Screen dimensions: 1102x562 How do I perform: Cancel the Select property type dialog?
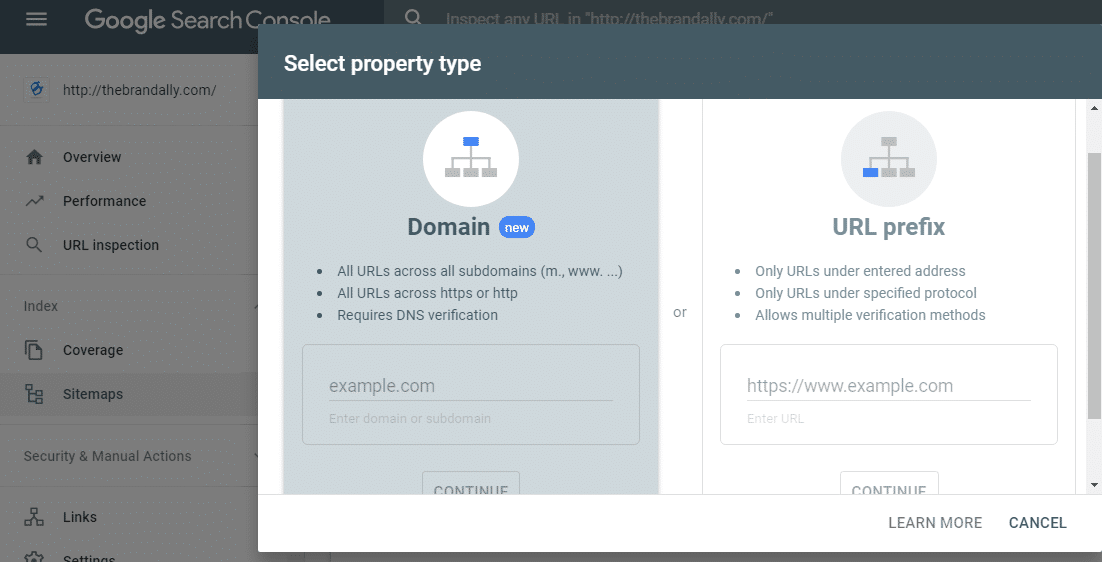[x=1037, y=523]
